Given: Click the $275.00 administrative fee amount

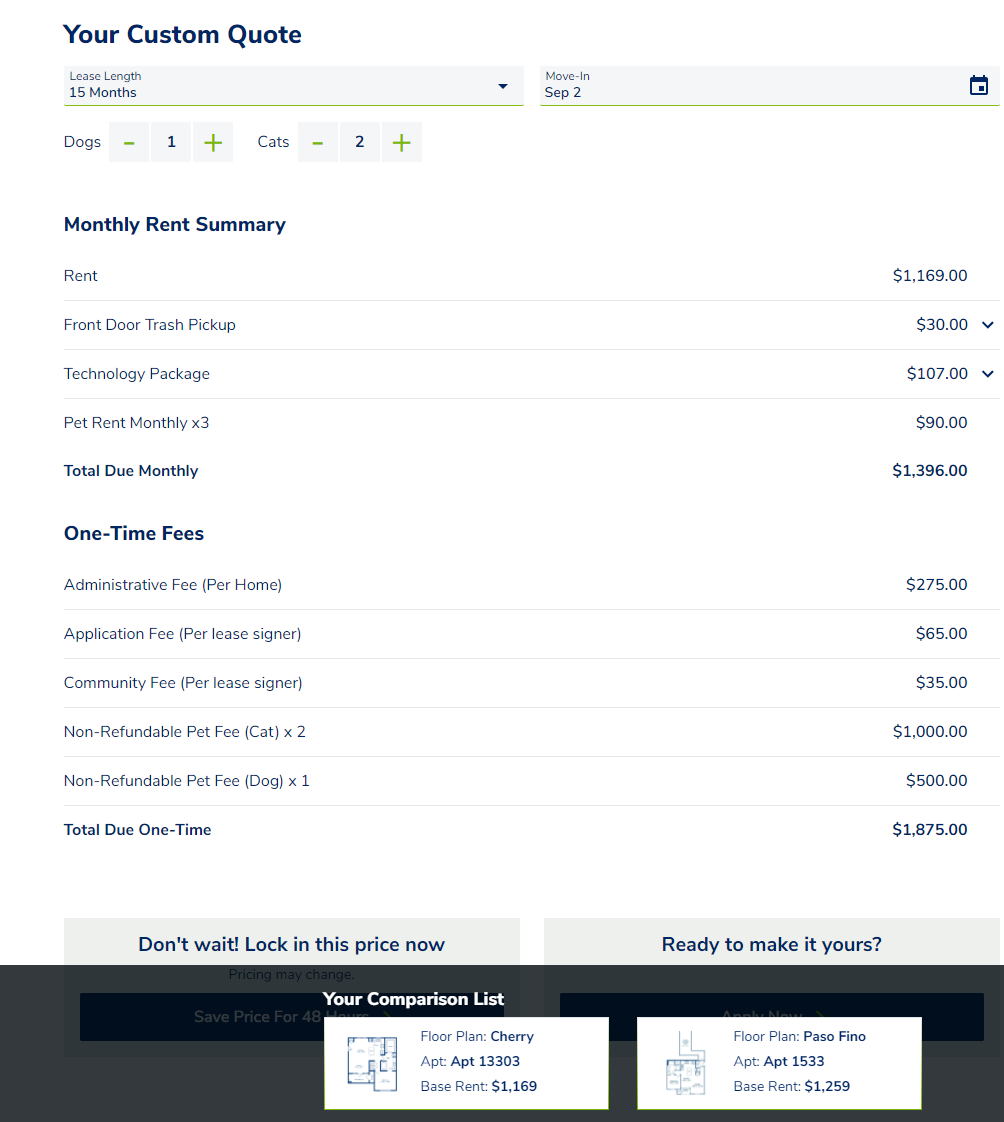Looking at the screenshot, I should click(x=936, y=585).
